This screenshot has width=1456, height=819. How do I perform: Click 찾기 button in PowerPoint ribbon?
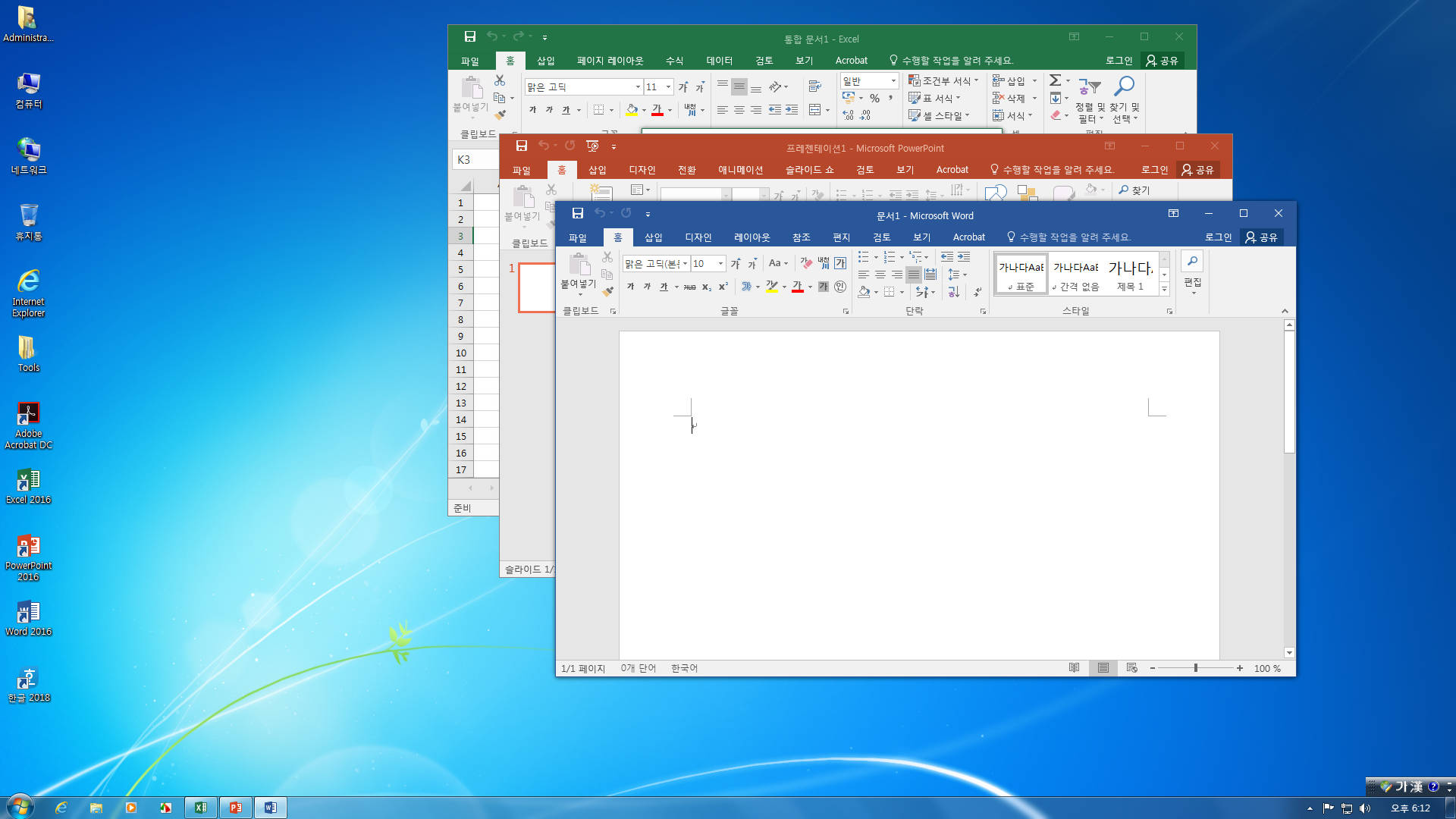pyautogui.click(x=1134, y=190)
